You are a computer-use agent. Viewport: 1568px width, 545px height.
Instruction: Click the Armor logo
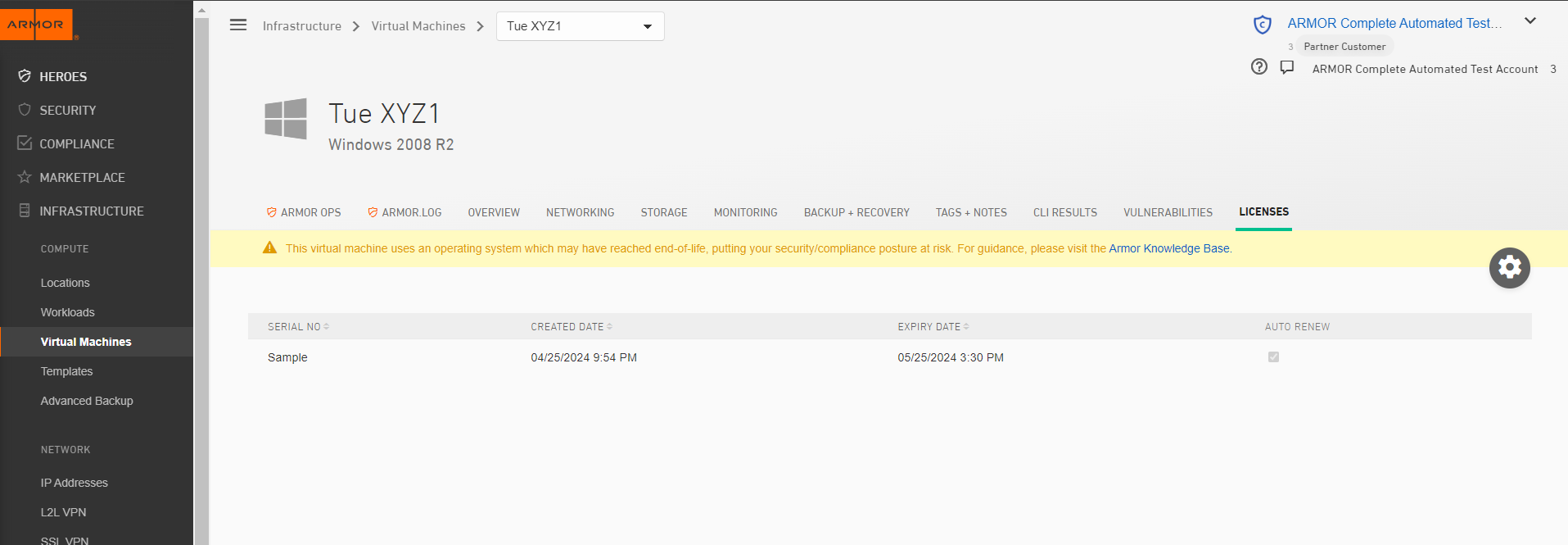37,25
